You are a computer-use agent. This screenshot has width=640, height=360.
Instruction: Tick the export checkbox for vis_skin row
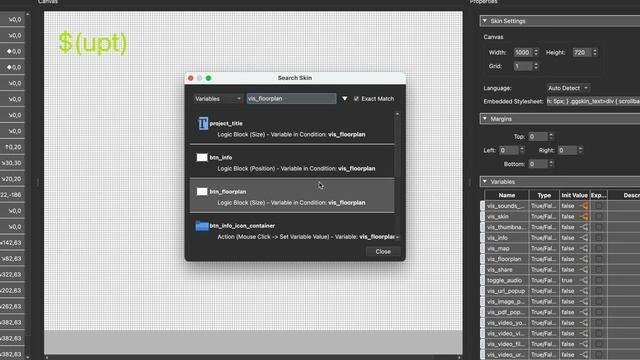[598, 217]
